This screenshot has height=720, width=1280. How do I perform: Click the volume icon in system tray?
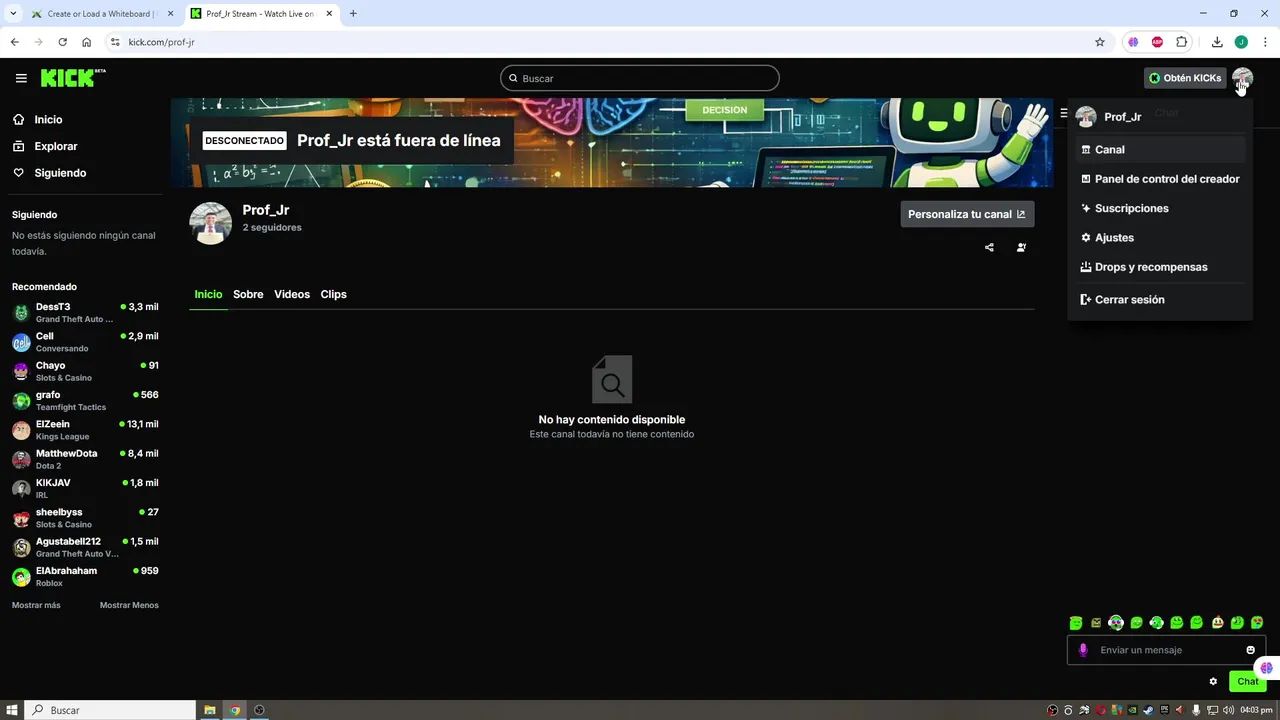pyautogui.click(x=1228, y=710)
